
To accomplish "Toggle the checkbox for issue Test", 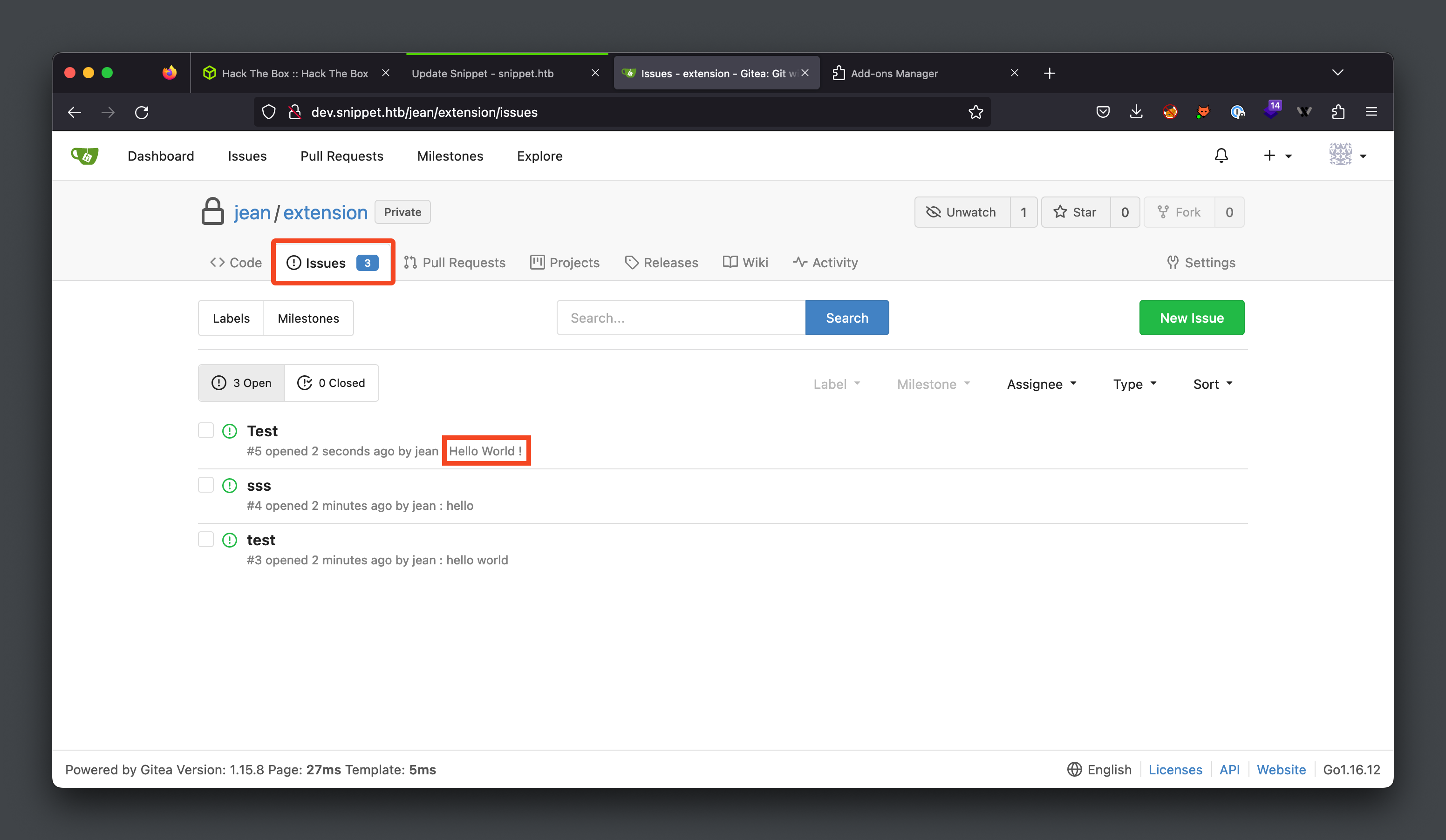I will (206, 430).
